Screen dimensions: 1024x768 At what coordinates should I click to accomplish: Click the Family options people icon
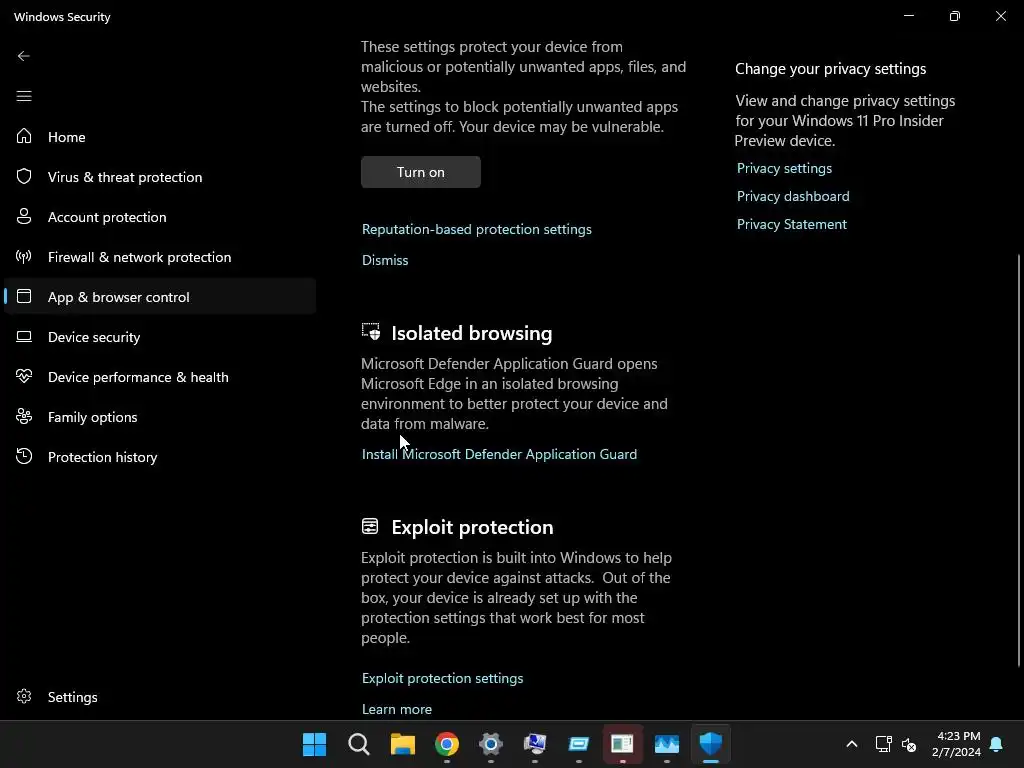click(24, 417)
